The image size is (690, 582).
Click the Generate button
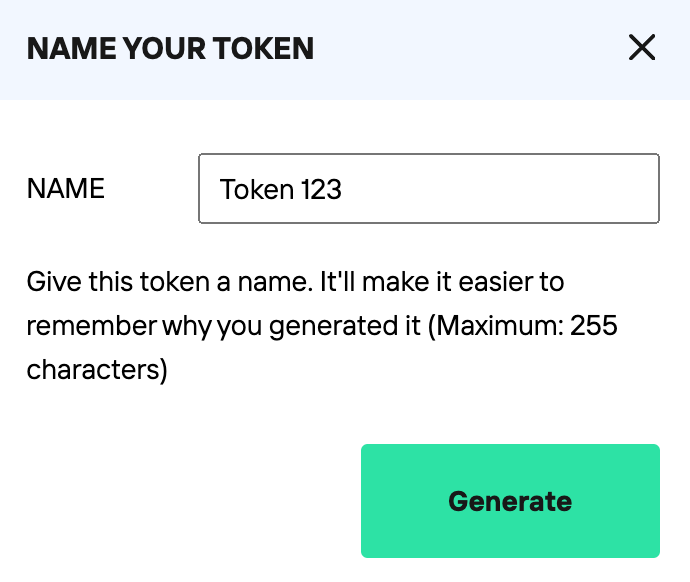coord(510,501)
